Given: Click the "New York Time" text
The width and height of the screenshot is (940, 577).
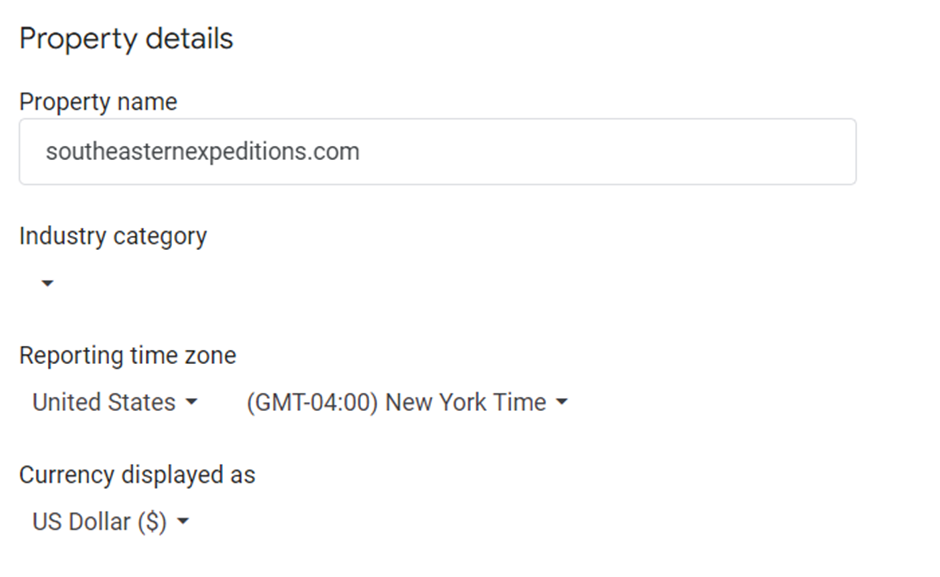Looking at the screenshot, I should click(466, 403).
